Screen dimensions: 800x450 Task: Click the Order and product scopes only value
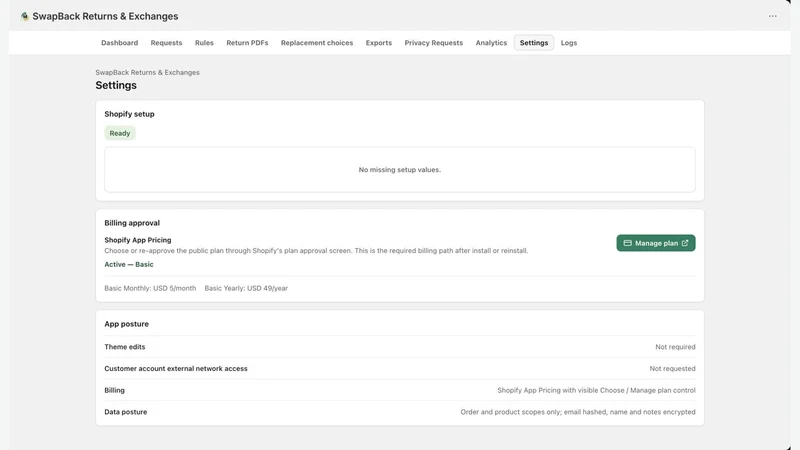578,412
